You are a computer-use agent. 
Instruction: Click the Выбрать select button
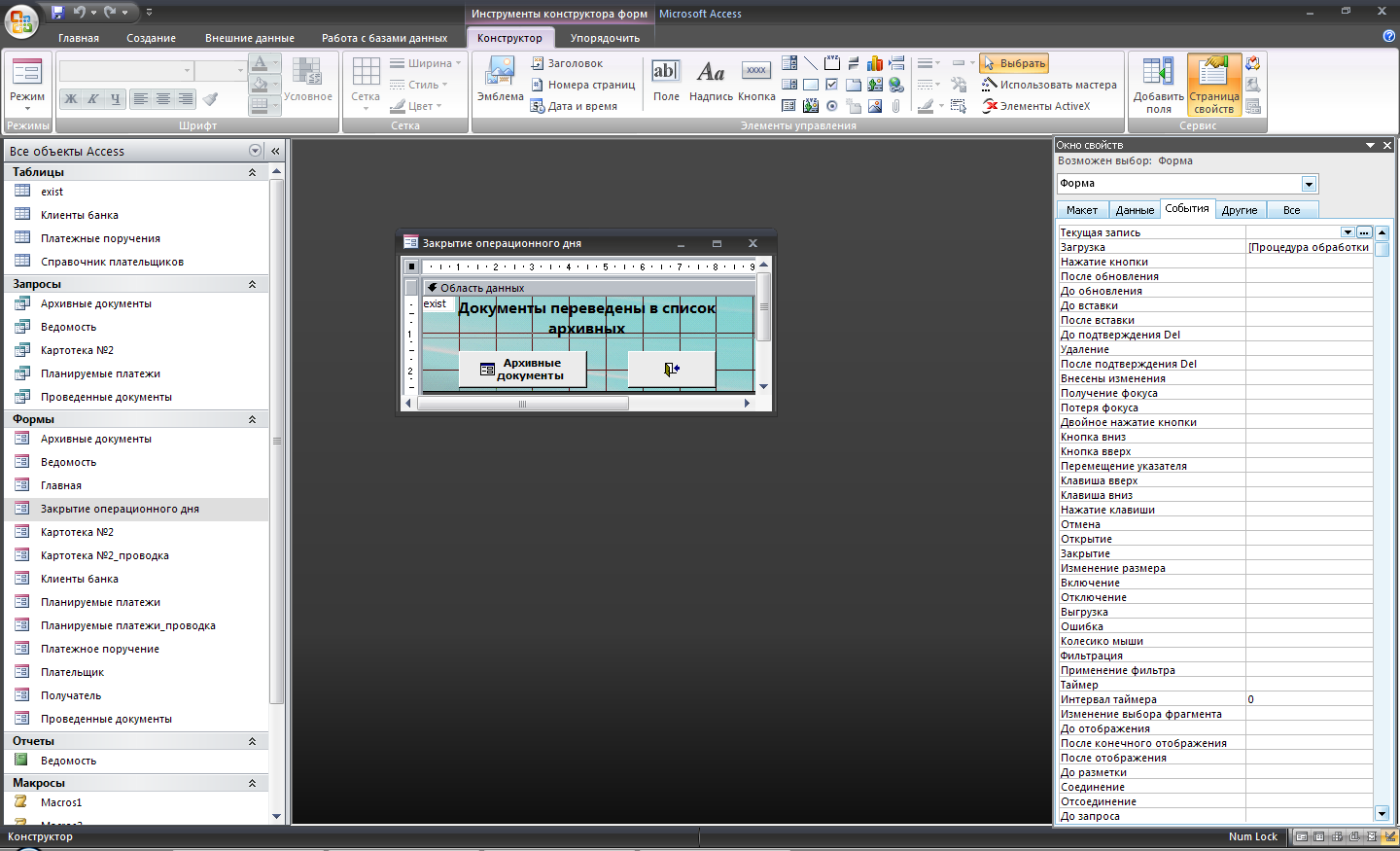1014,63
